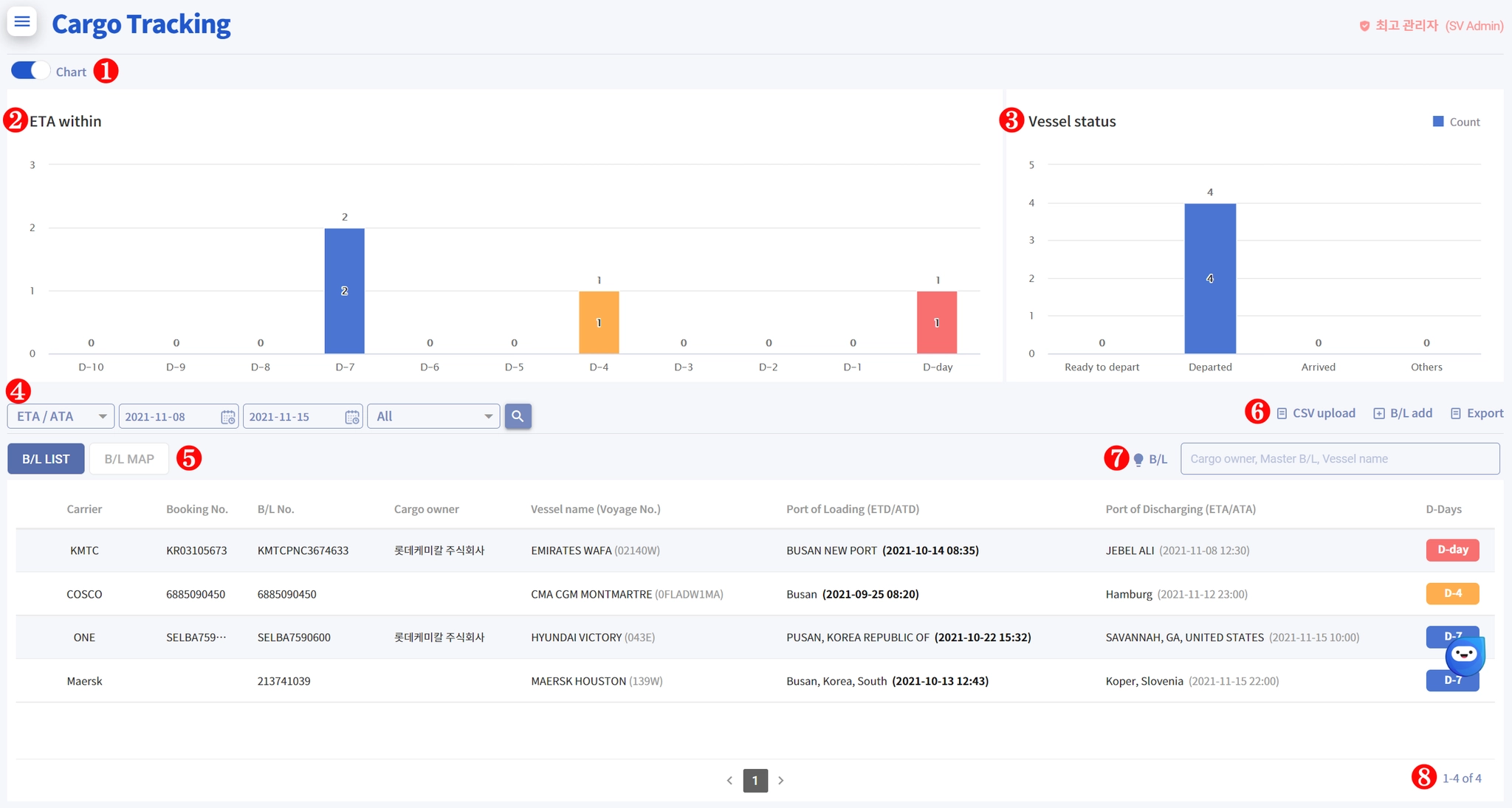The image size is (1512, 808).
Task: Click page number 1 button
Action: [x=755, y=780]
